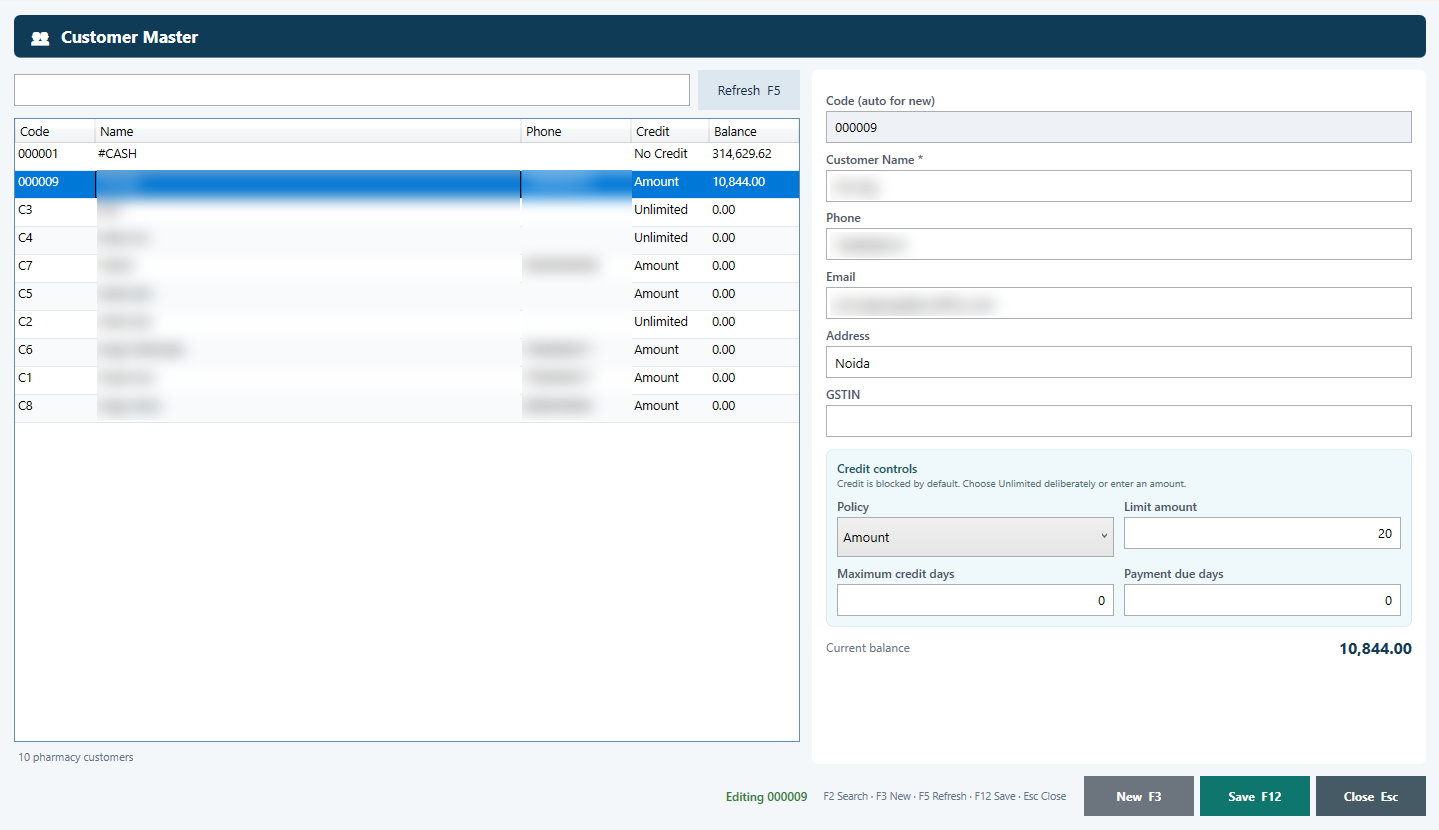Sort by Name column header
The width and height of the screenshot is (1439, 830).
[x=308, y=131]
